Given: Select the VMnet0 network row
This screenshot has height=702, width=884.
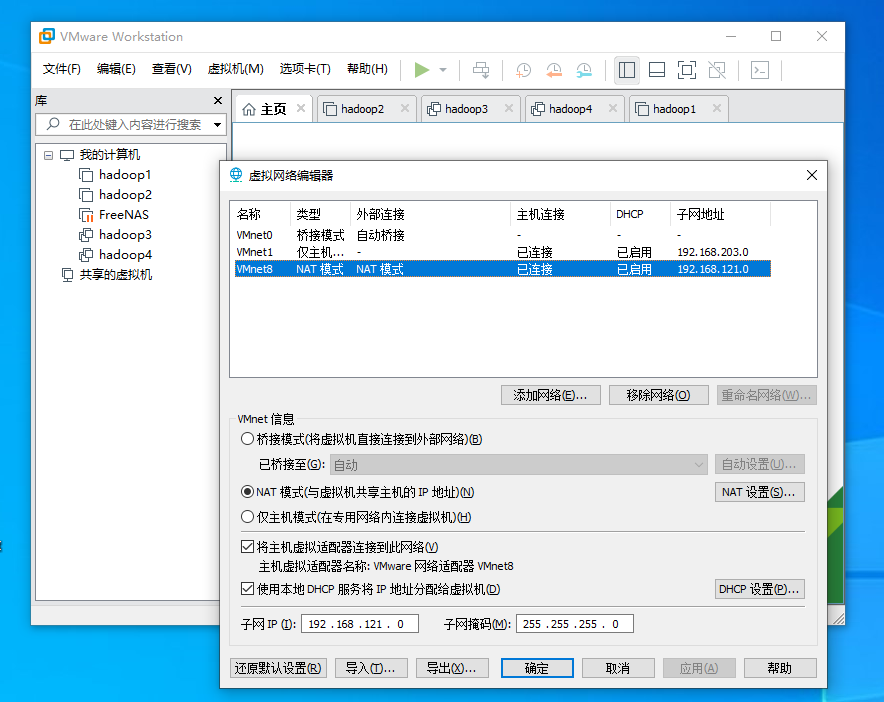Looking at the screenshot, I should pyautogui.click(x=502, y=235).
